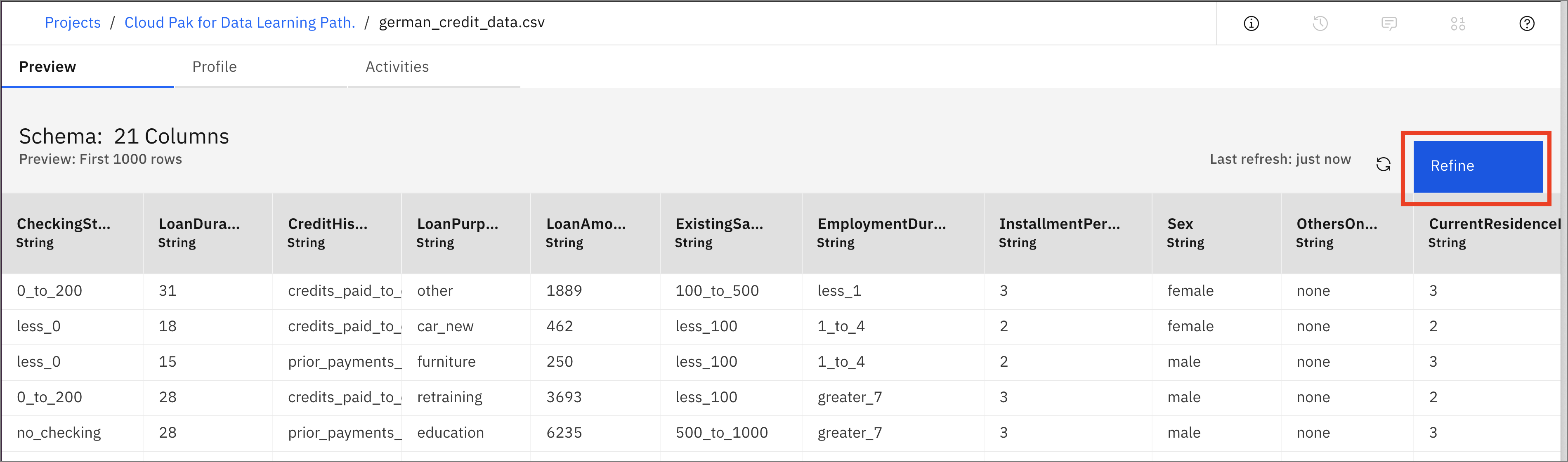Select the Preview tab
Viewport: 1568px width, 462px height.
coord(47,67)
